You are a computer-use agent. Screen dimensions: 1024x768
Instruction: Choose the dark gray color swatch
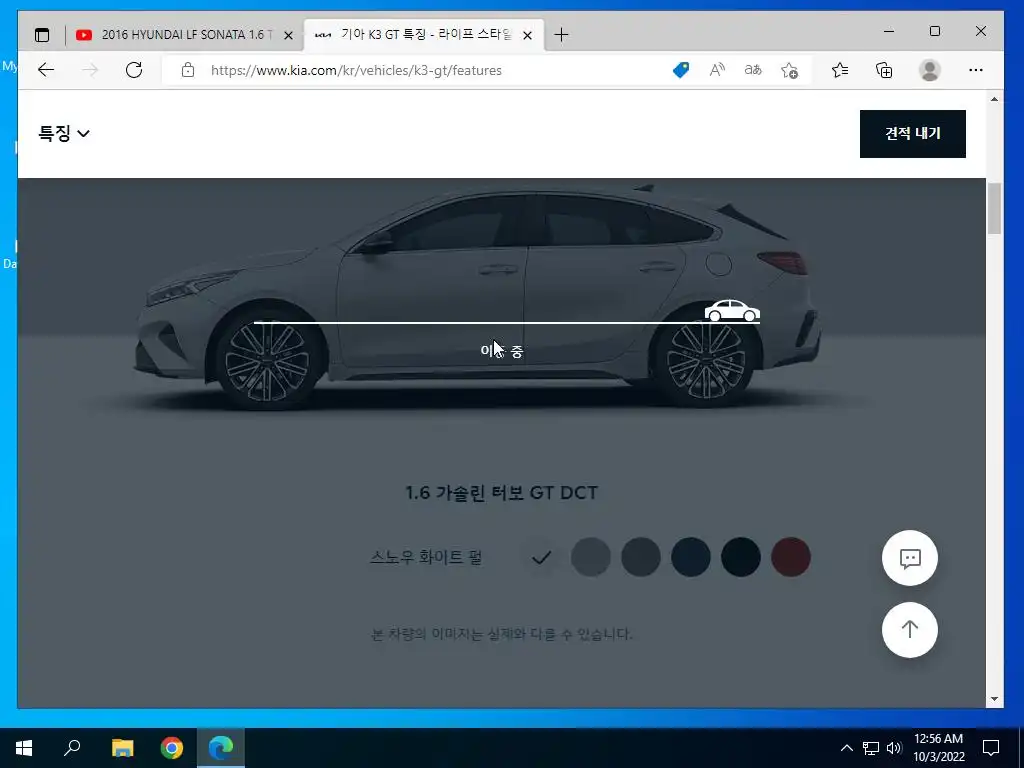641,558
